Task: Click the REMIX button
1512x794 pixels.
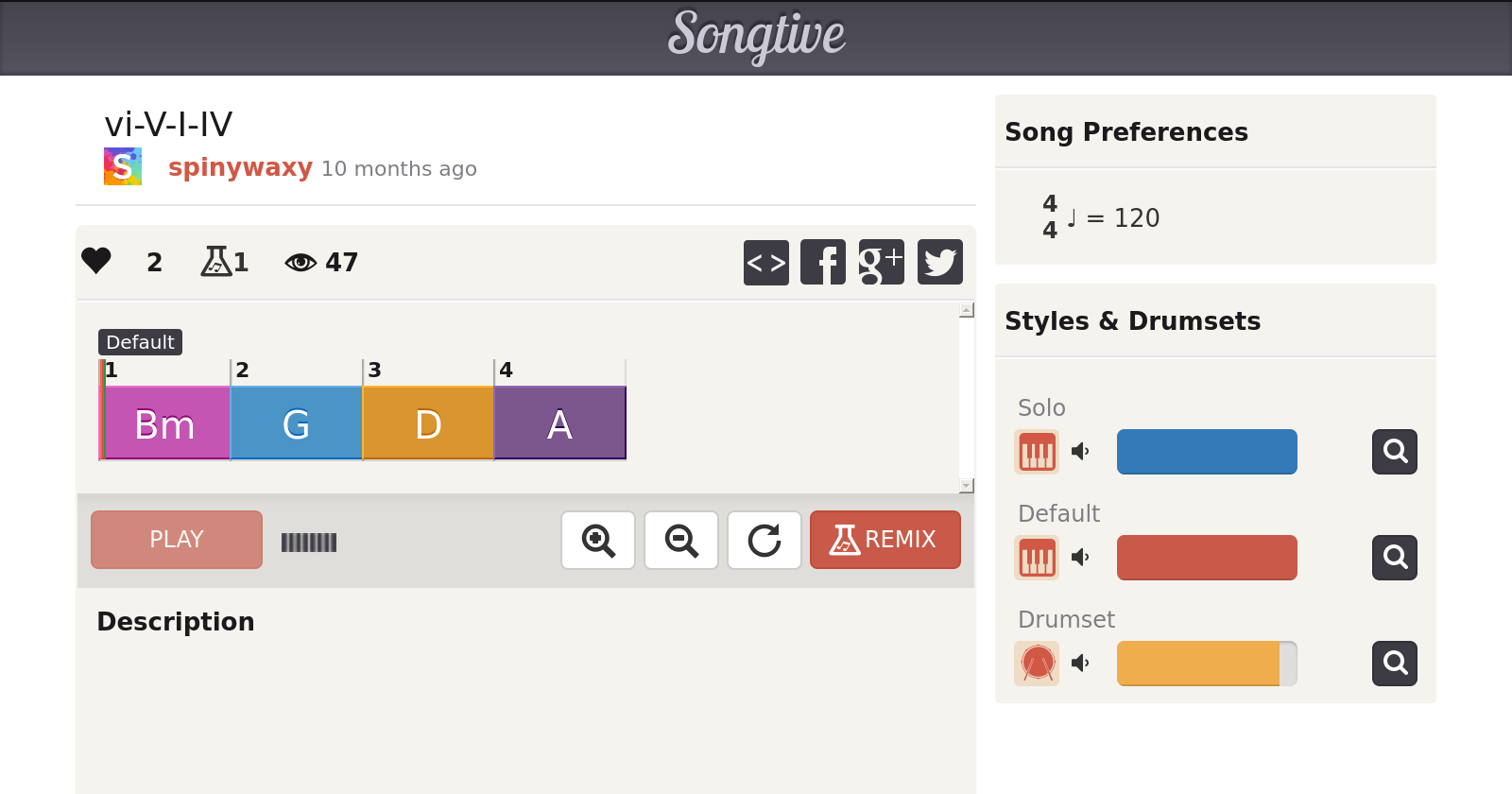Action: [885, 540]
